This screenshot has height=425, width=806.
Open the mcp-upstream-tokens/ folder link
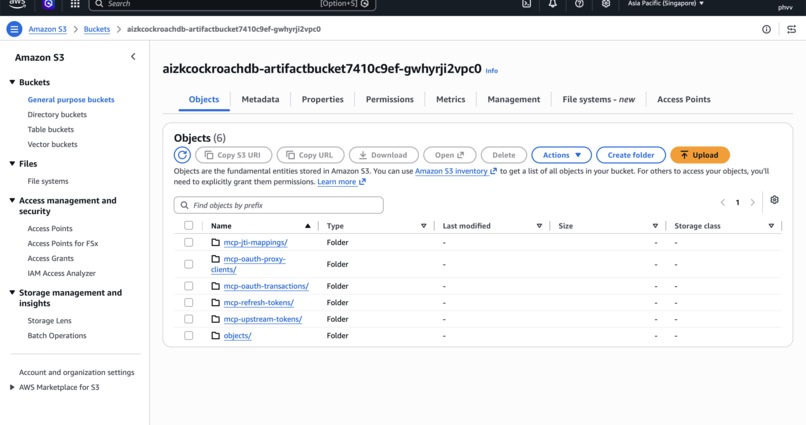click(x=263, y=319)
